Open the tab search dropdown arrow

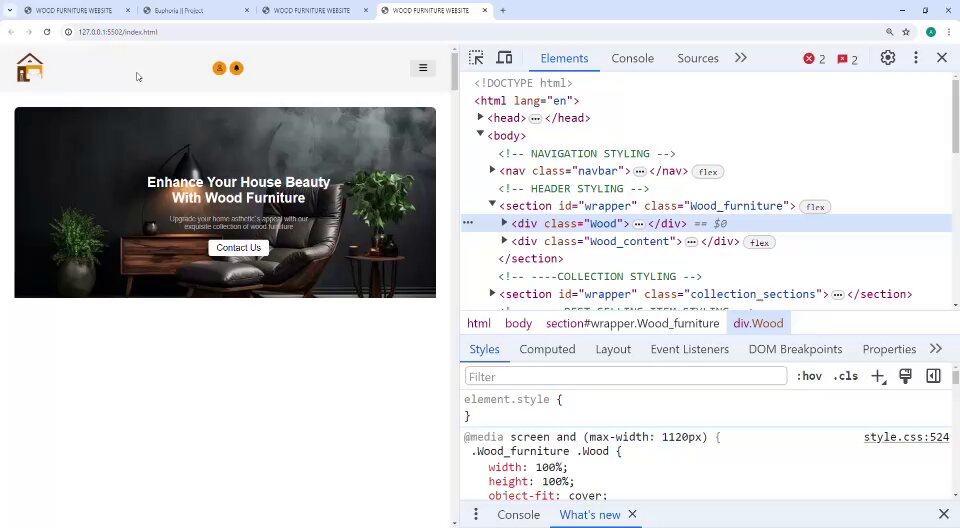tap(10, 10)
